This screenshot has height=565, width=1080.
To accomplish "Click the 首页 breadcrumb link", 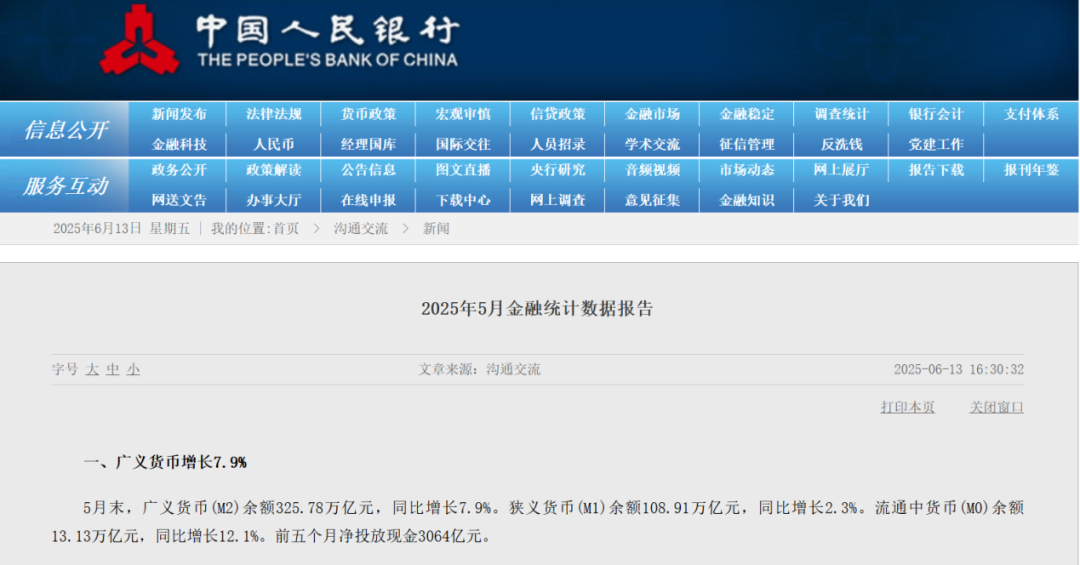I will [286, 229].
